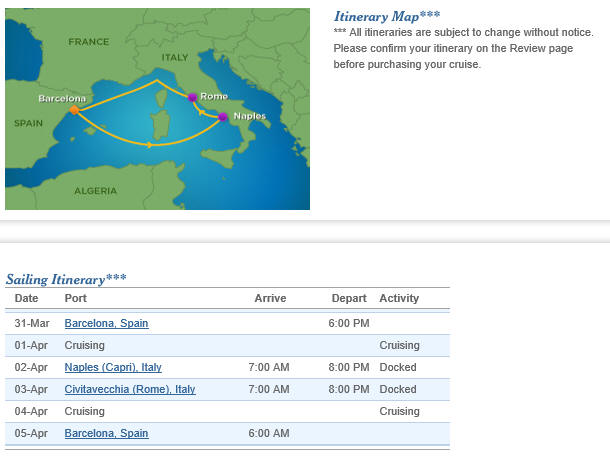This screenshot has height=456, width=610.
Task: Click the arrow on the southern route line
Action: pyautogui.click(x=149, y=145)
